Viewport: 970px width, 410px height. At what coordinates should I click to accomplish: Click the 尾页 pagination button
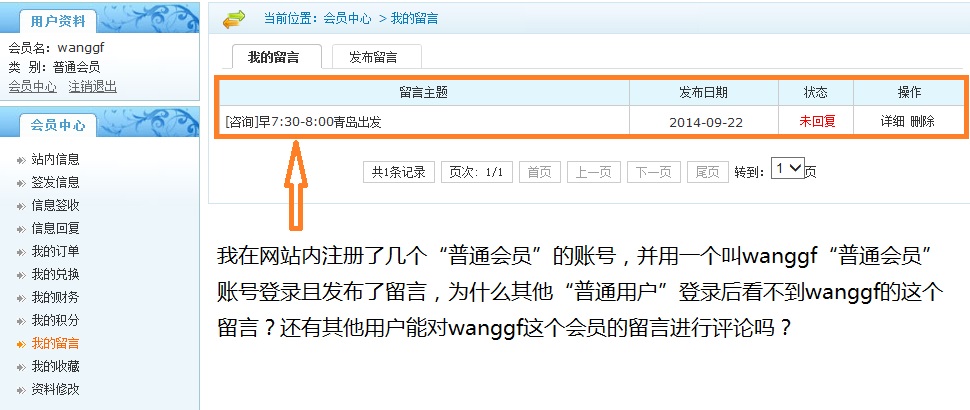click(708, 173)
